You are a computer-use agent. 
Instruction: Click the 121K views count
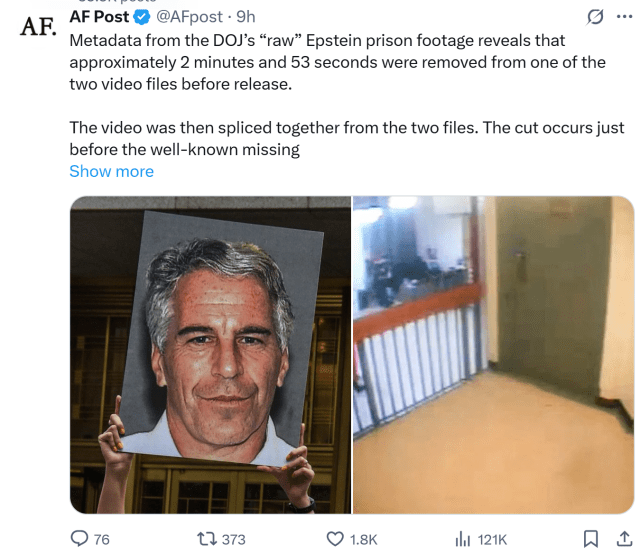coord(492,539)
